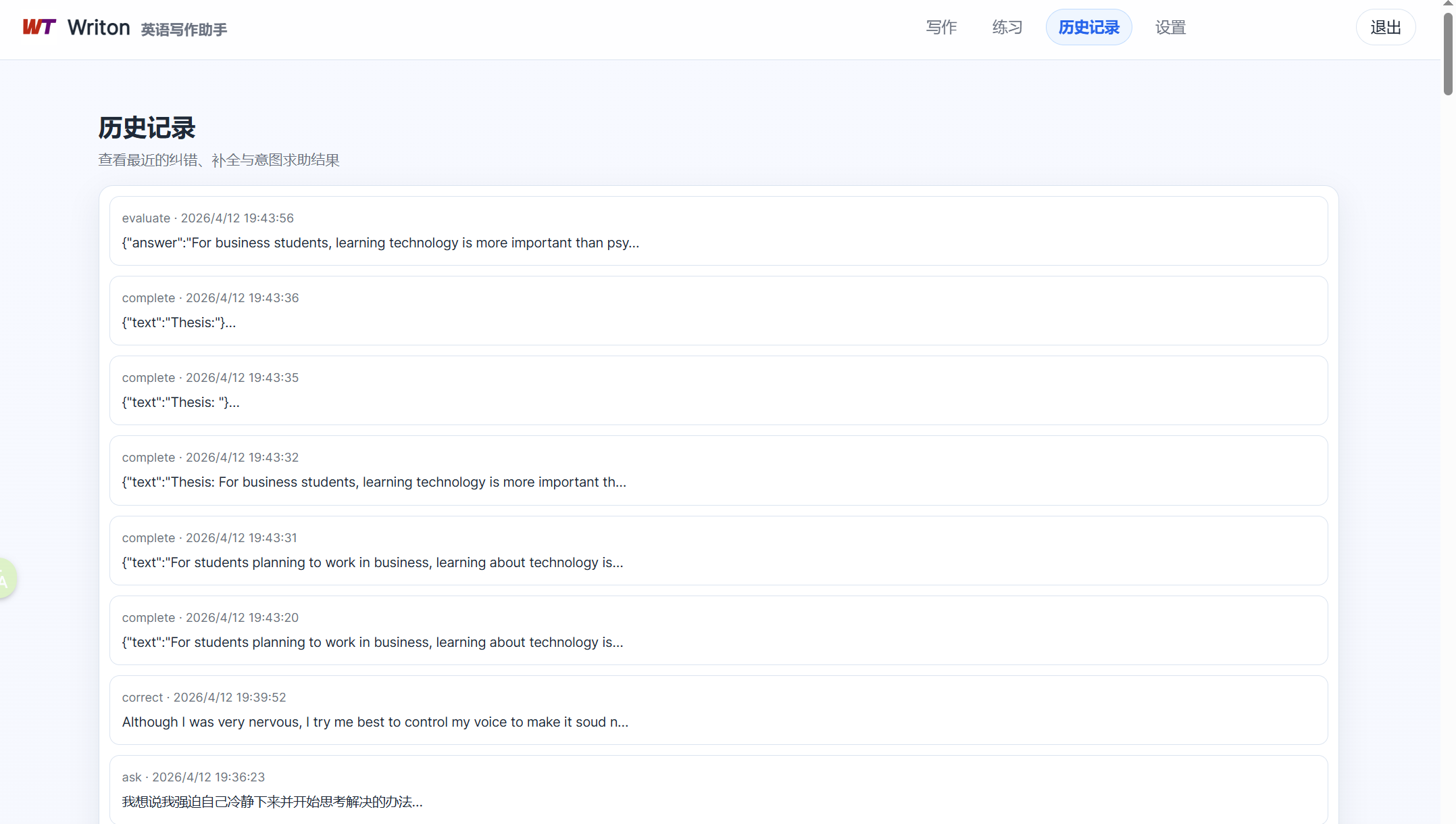
Task: Click the 历史记录 page heading
Action: [x=147, y=128]
